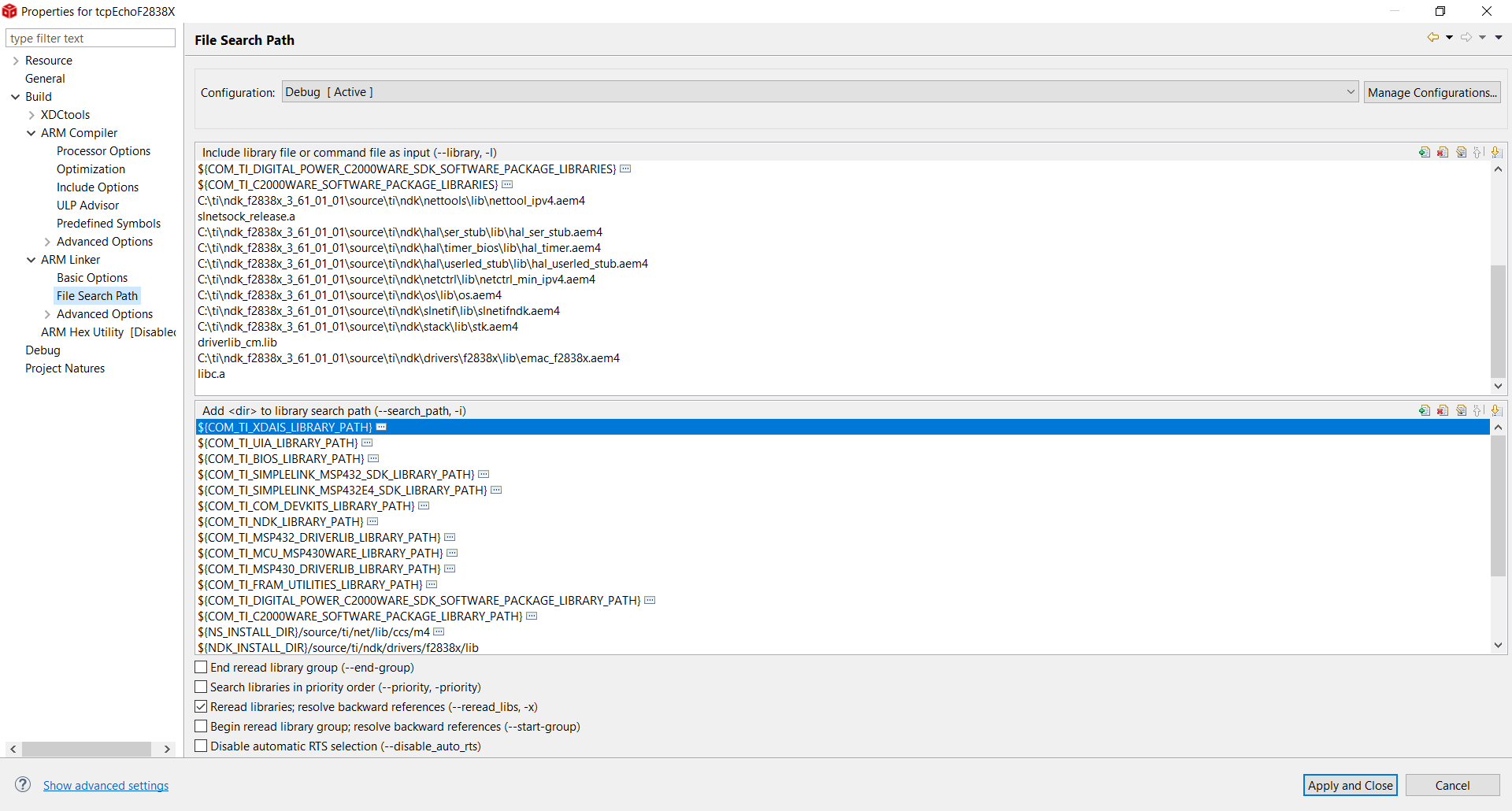Click Move Up icon for include library list

[x=1479, y=153]
